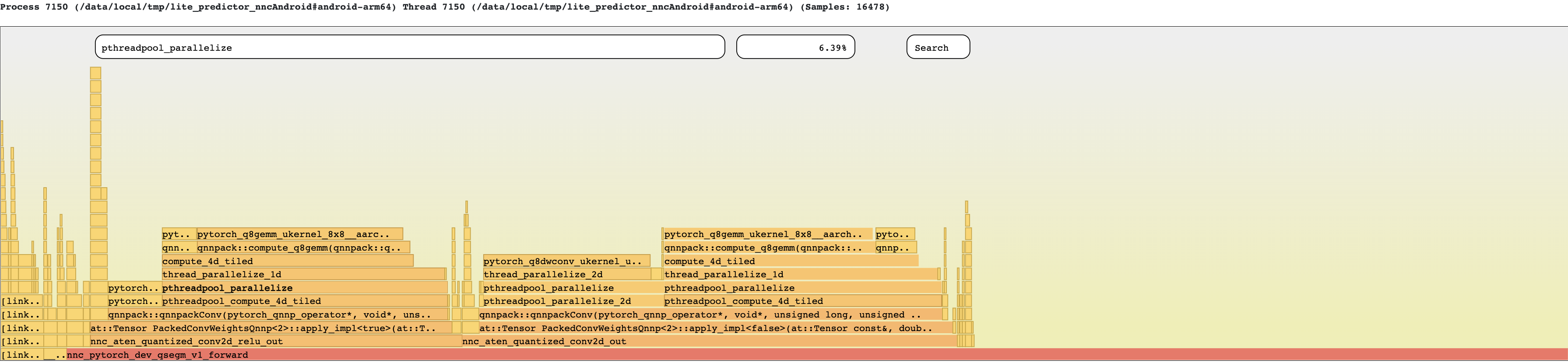This screenshot has width=1568, height=363.
Task: Select the nnc_pytorch_dev_qsegm_v1_forward root frame
Action: pos(817,355)
